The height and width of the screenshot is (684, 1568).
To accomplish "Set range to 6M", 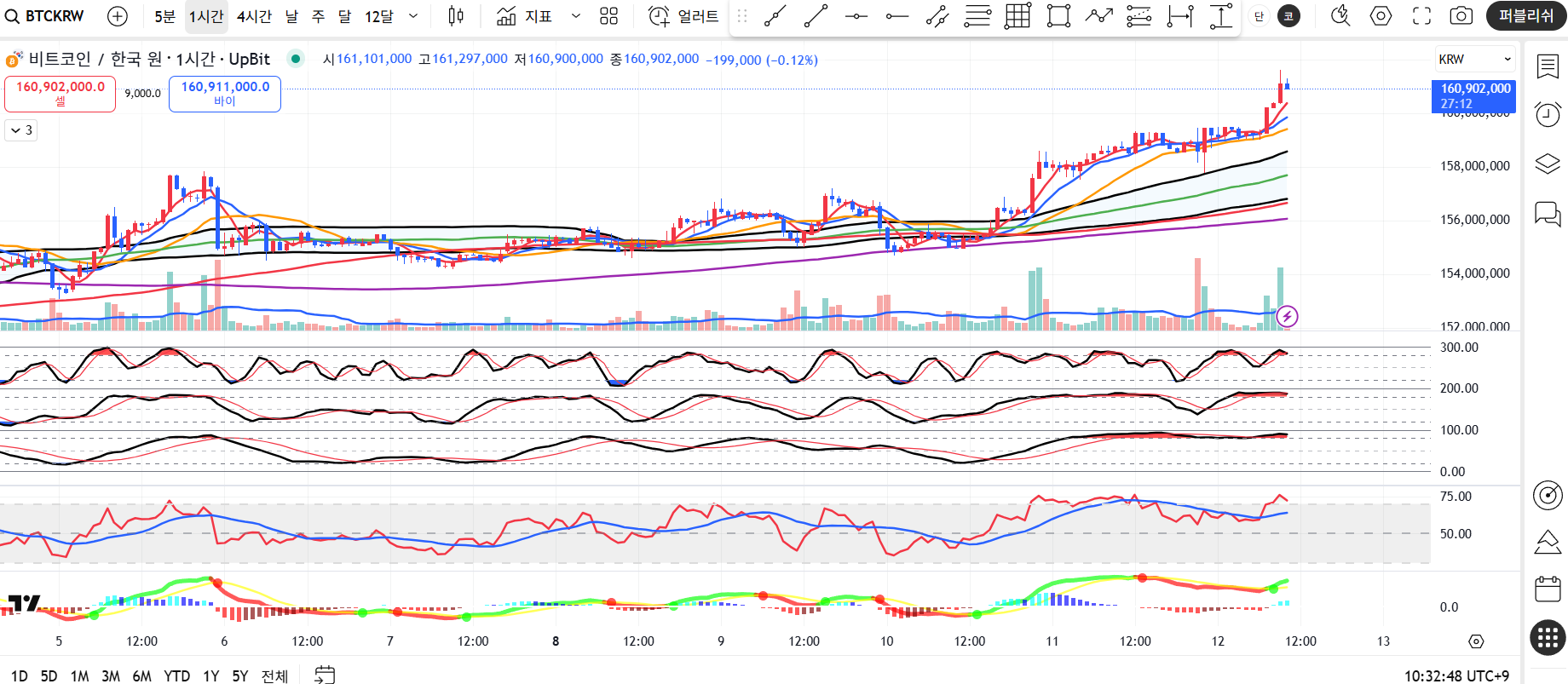I will (141, 675).
